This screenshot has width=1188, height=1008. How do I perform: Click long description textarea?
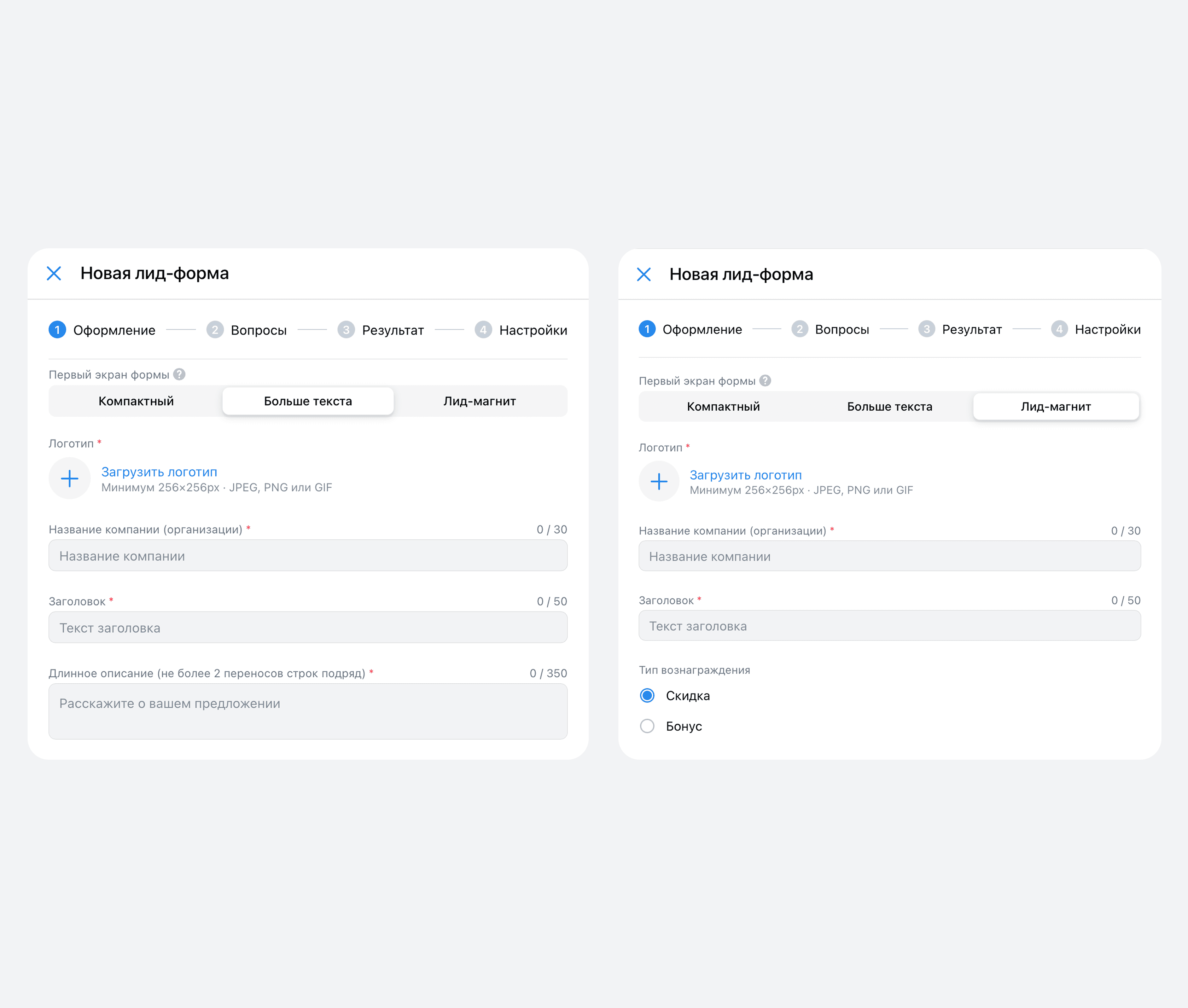pos(308,711)
